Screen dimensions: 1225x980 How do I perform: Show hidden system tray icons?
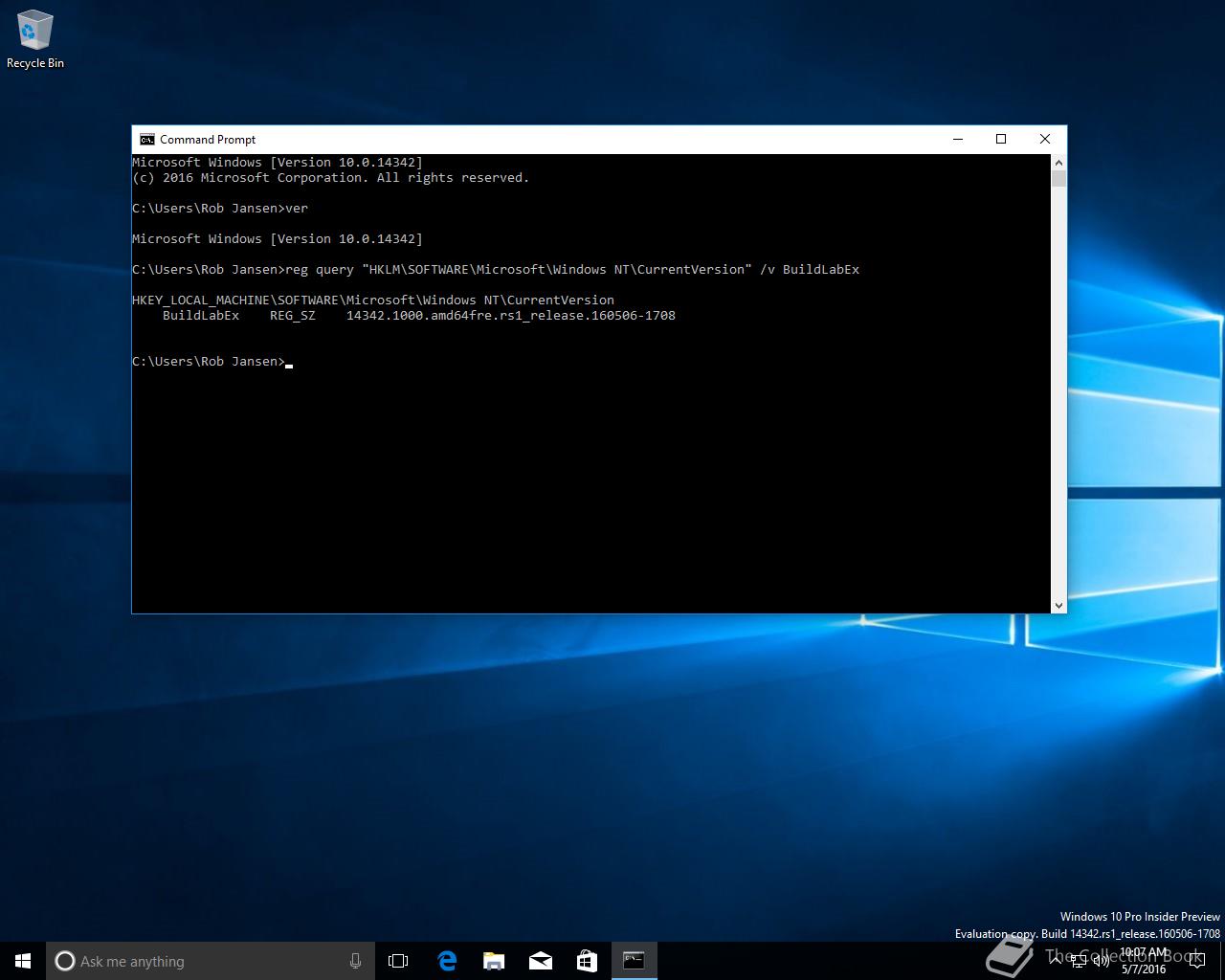point(1056,961)
